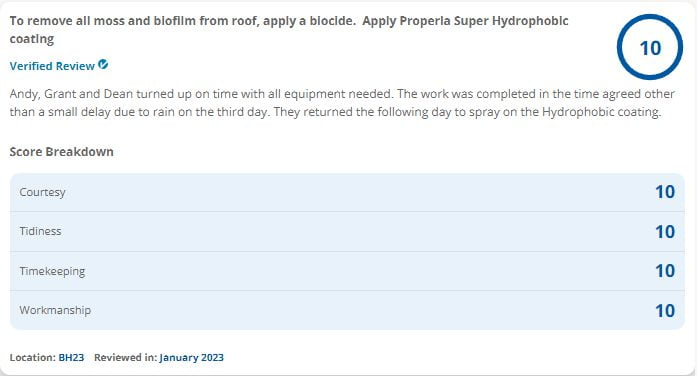697x376 pixels.
Task: Click the verified checkmark badge icon
Action: point(103,64)
